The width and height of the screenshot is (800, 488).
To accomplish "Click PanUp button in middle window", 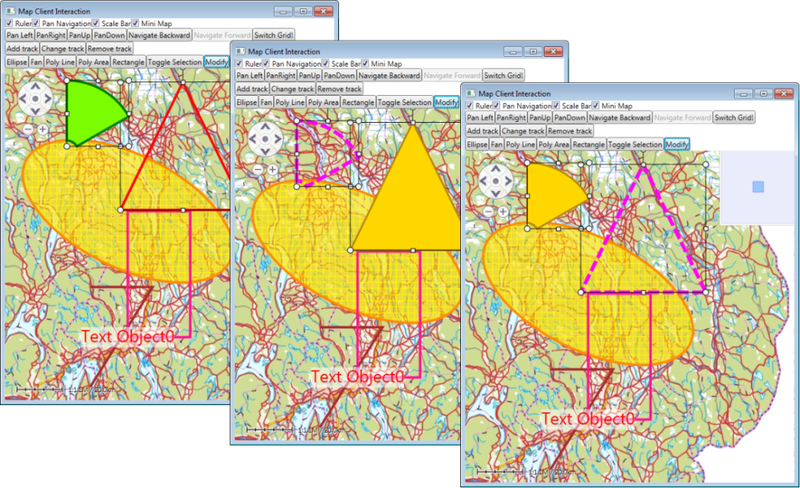I will [309, 75].
